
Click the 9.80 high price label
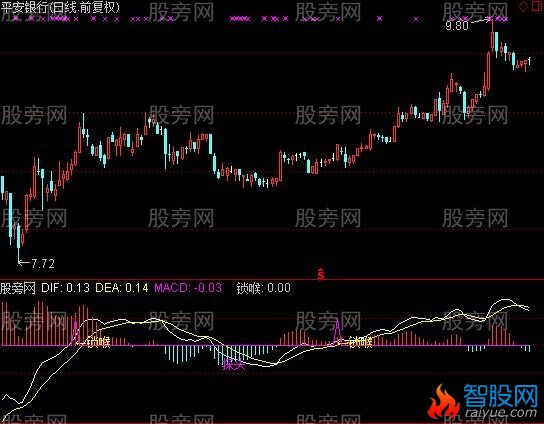coord(457,25)
